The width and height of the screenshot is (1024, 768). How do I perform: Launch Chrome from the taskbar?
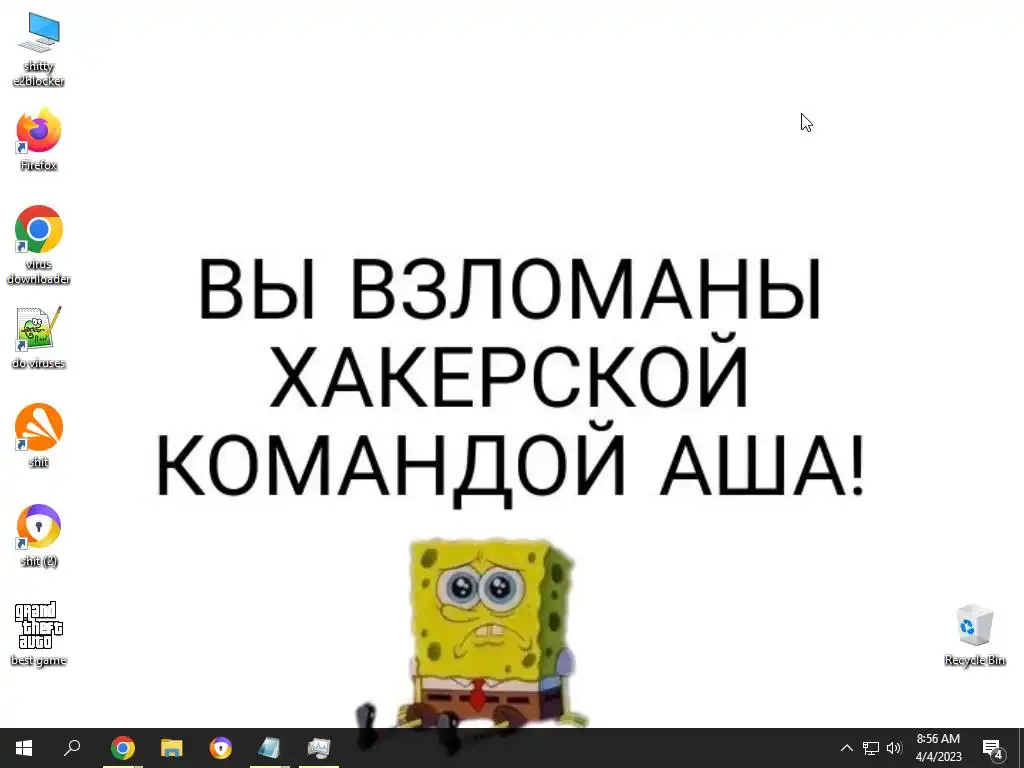[123, 748]
